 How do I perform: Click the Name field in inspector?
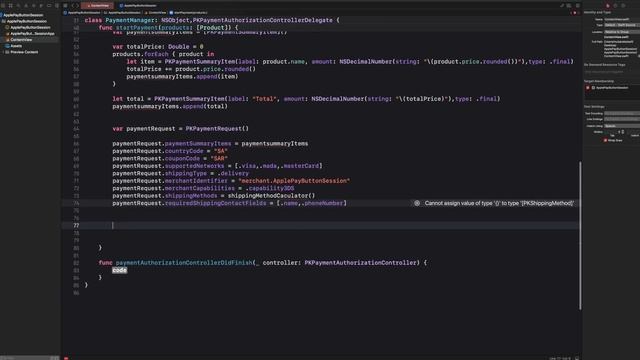tap(622, 19)
